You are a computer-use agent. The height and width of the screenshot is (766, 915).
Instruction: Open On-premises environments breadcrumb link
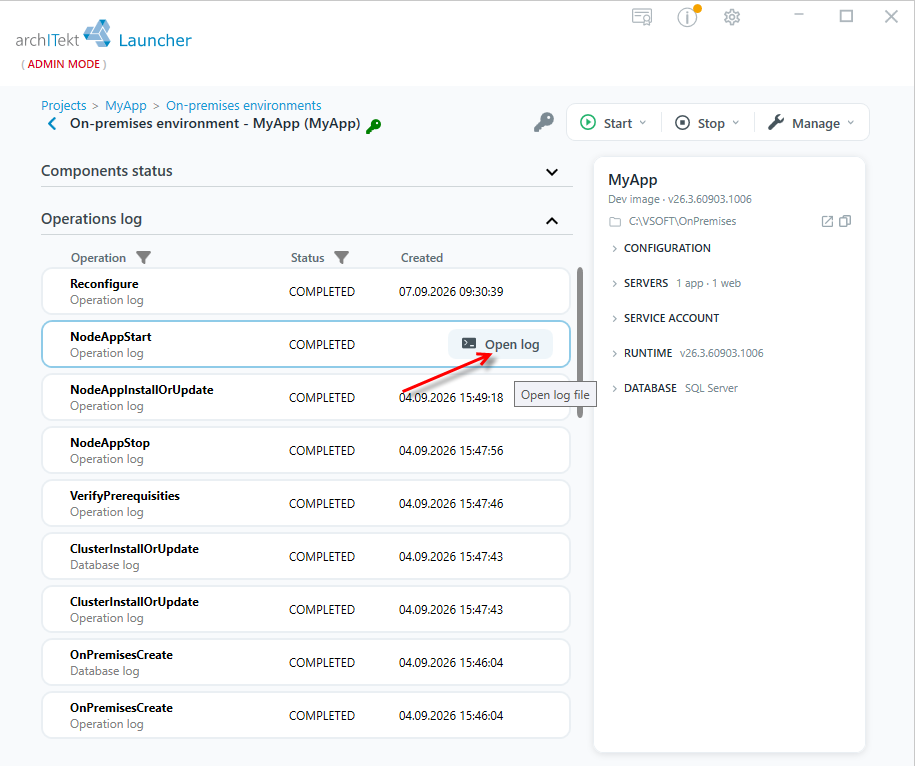(x=243, y=106)
